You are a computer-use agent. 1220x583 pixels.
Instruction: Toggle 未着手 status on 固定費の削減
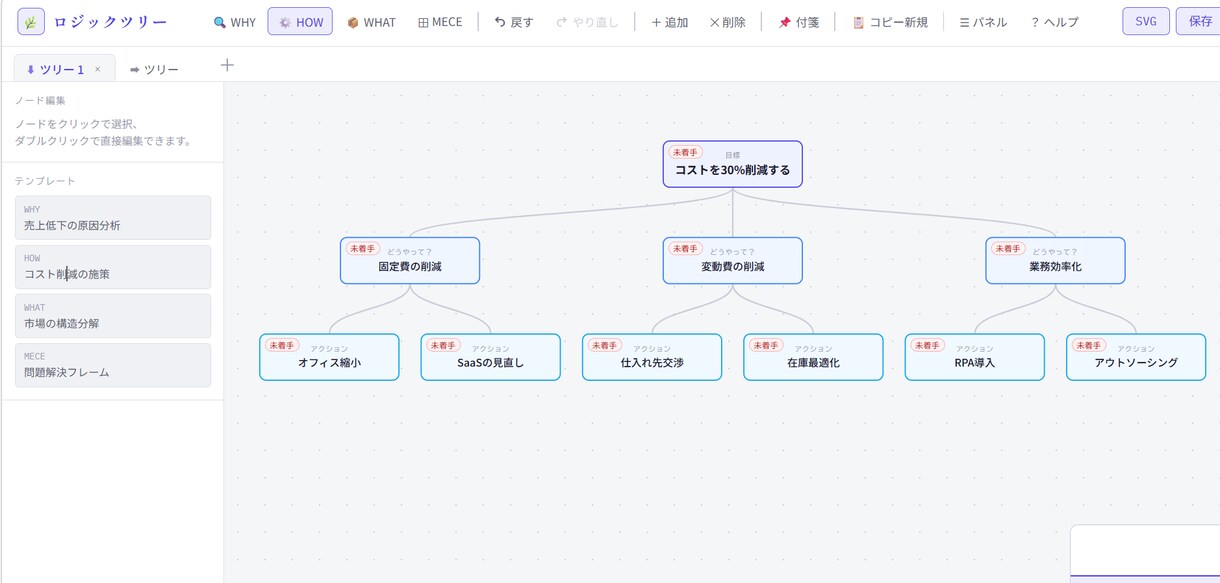[x=362, y=249]
